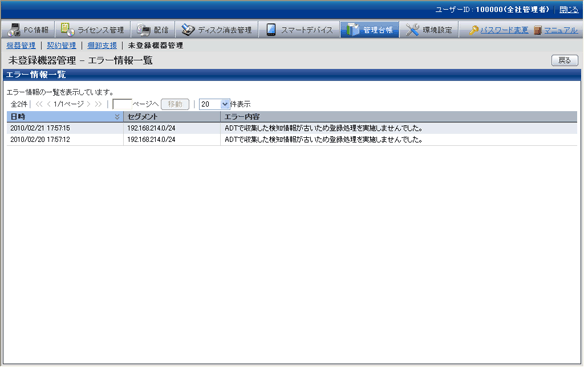The height and width of the screenshot is (367, 584).
Task: Click the 閉じる link at top right
Action: [569, 10]
